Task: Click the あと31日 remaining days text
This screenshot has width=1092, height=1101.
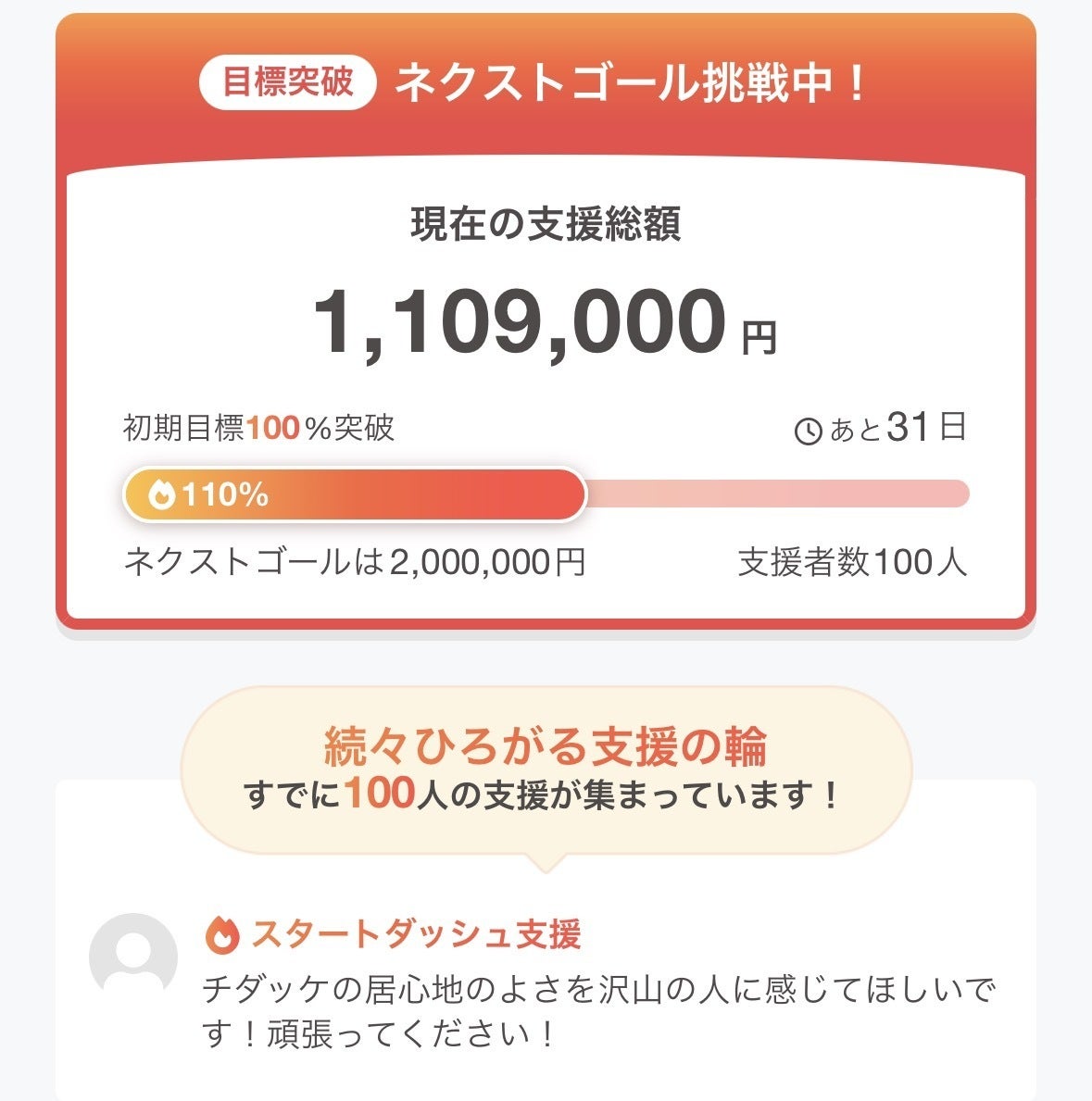Action: click(x=897, y=428)
